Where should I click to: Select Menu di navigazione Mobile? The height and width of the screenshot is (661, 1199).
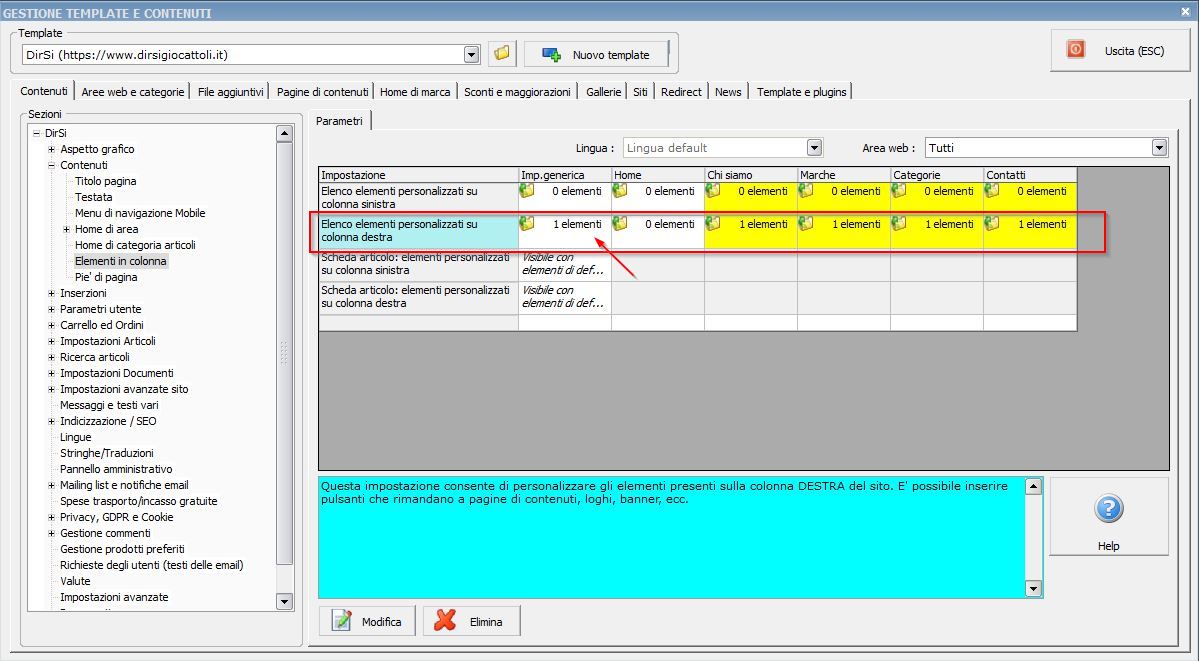pyautogui.click(x=140, y=213)
